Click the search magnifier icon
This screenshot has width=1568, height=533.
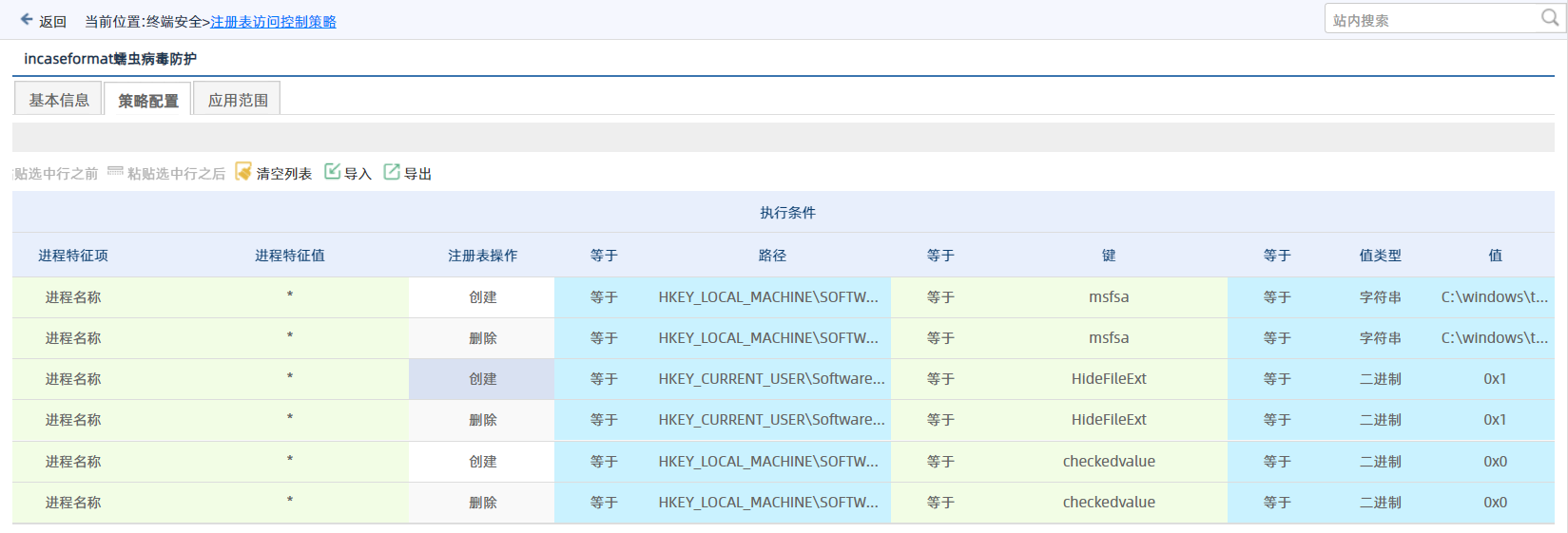1549,18
